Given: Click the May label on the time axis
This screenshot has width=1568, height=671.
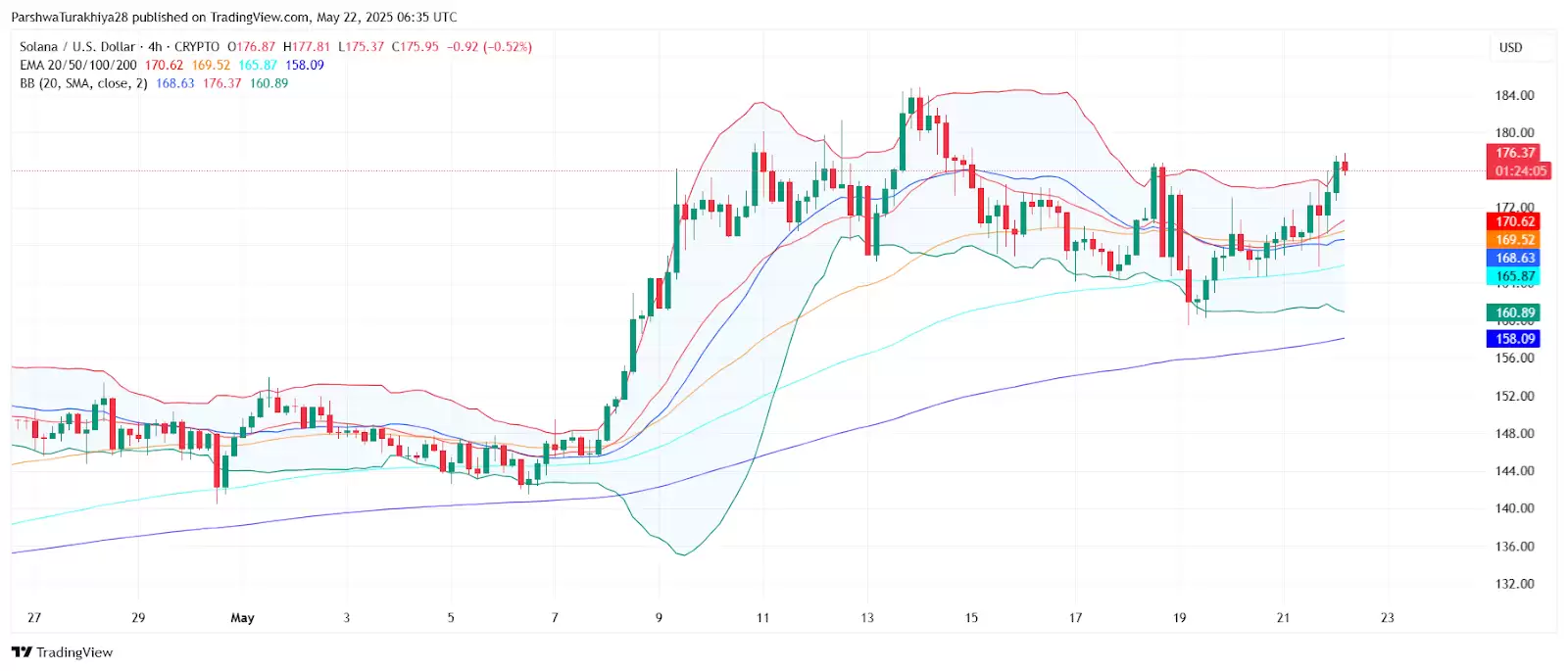Looking at the screenshot, I should [242, 618].
